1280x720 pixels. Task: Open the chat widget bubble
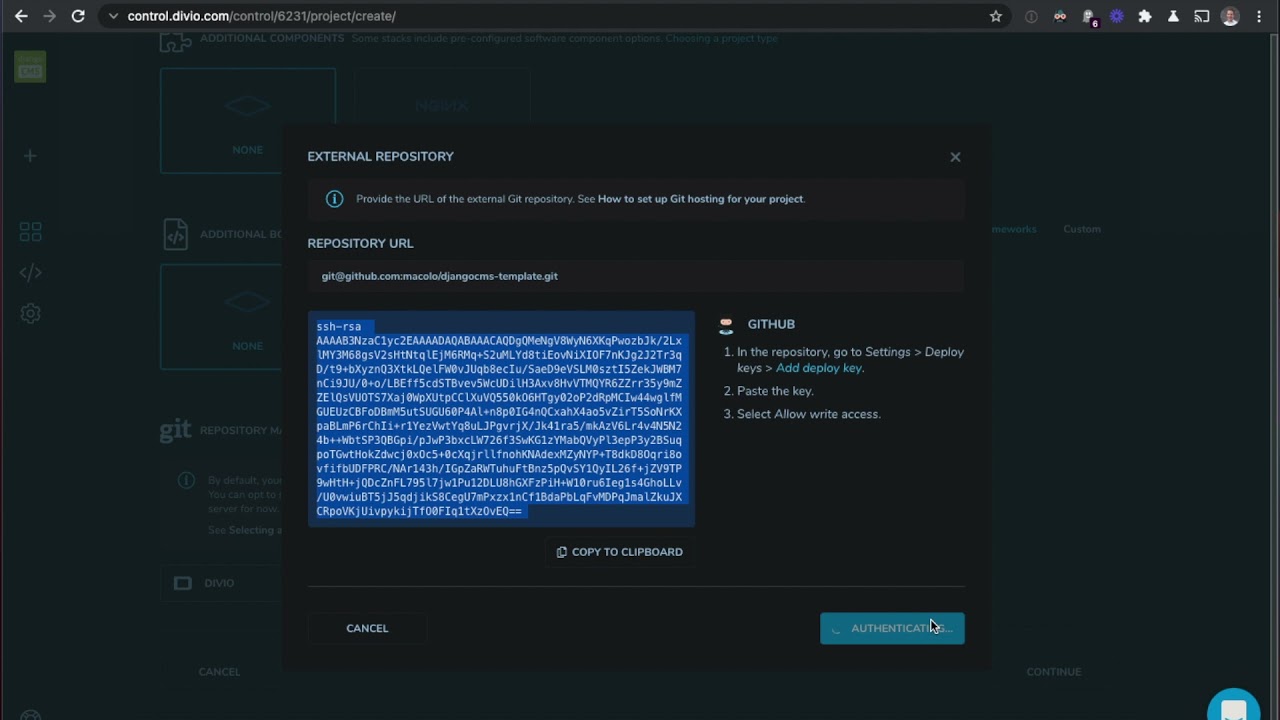(1234, 705)
